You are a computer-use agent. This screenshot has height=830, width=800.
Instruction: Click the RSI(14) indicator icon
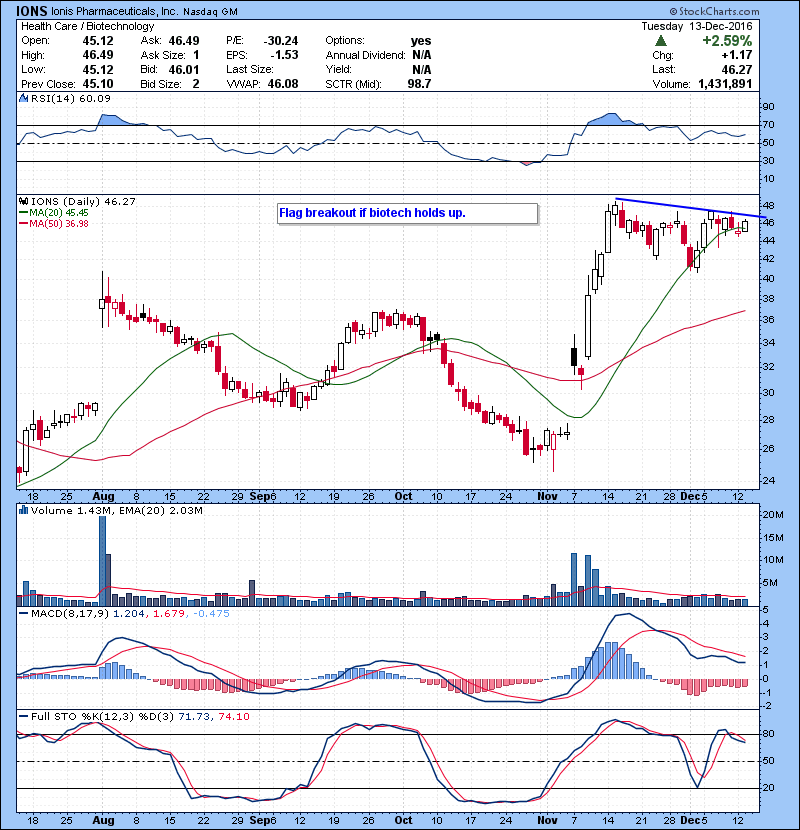tap(23, 98)
